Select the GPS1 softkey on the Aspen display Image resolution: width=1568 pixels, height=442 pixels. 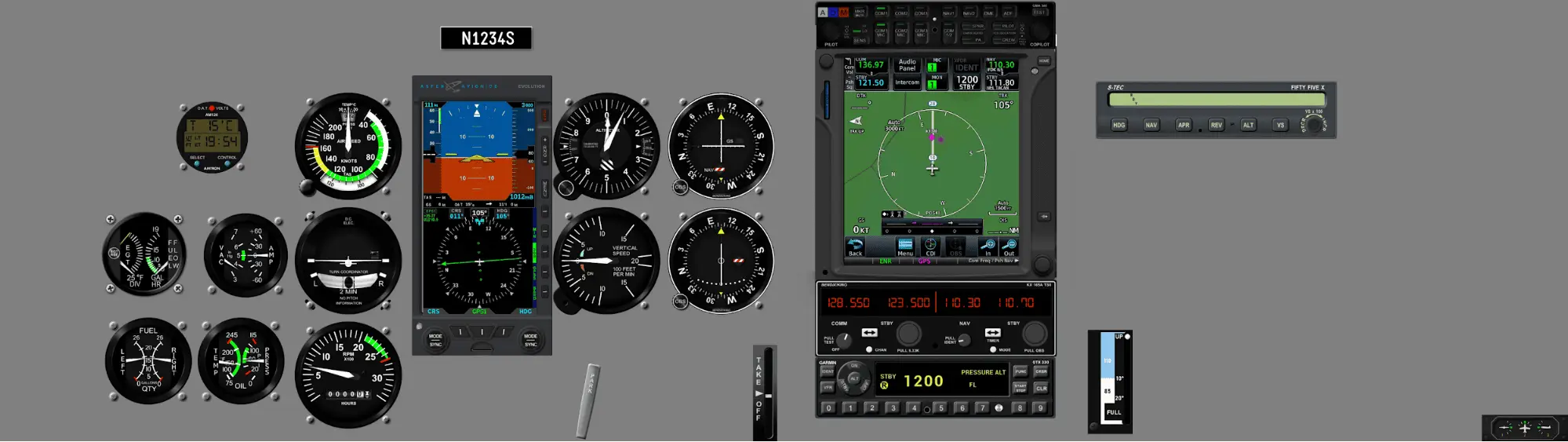tap(479, 312)
